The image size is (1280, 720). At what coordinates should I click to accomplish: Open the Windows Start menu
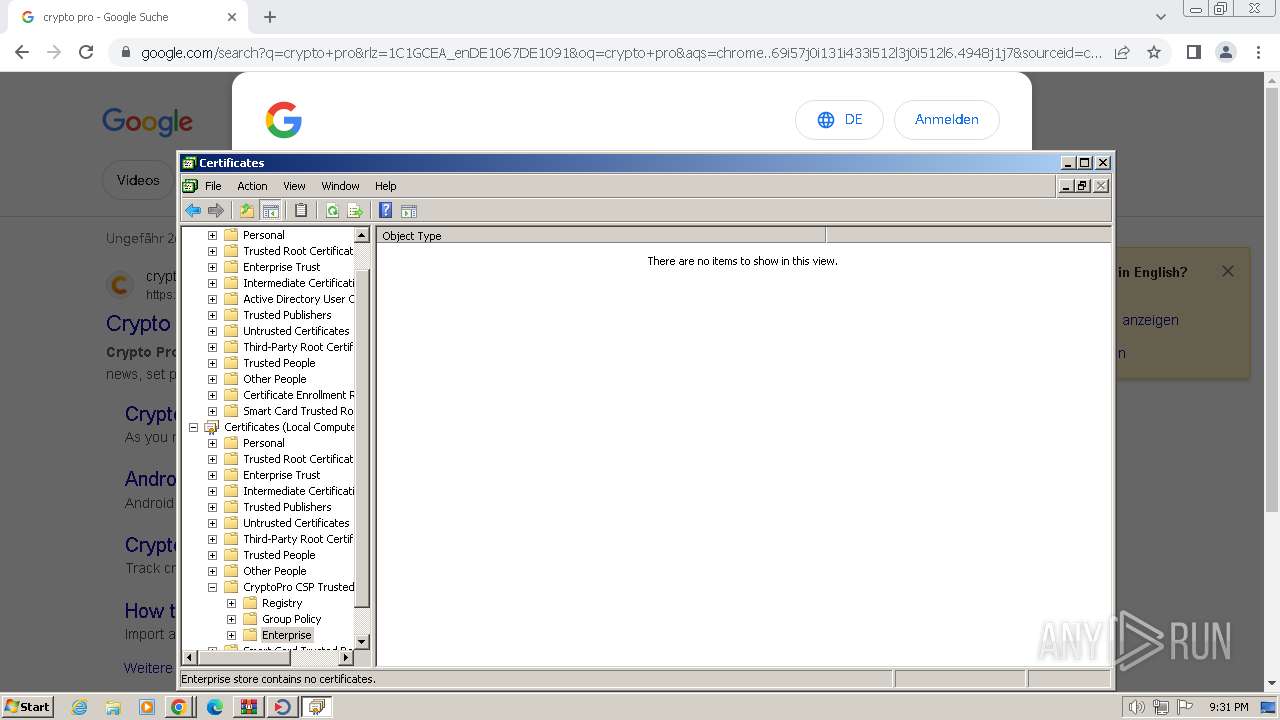click(x=27, y=706)
